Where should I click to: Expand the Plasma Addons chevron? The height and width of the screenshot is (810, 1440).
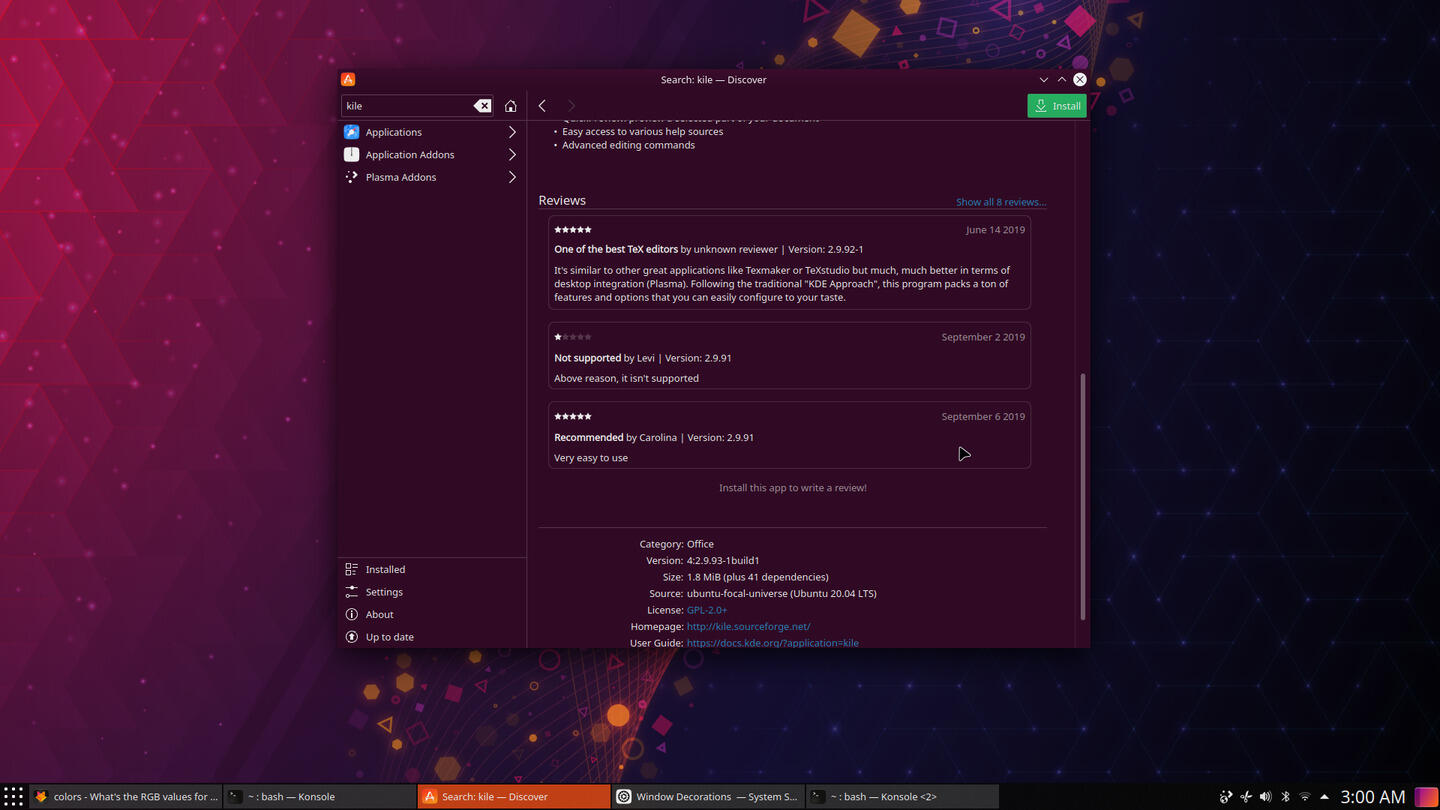pyautogui.click(x=512, y=177)
